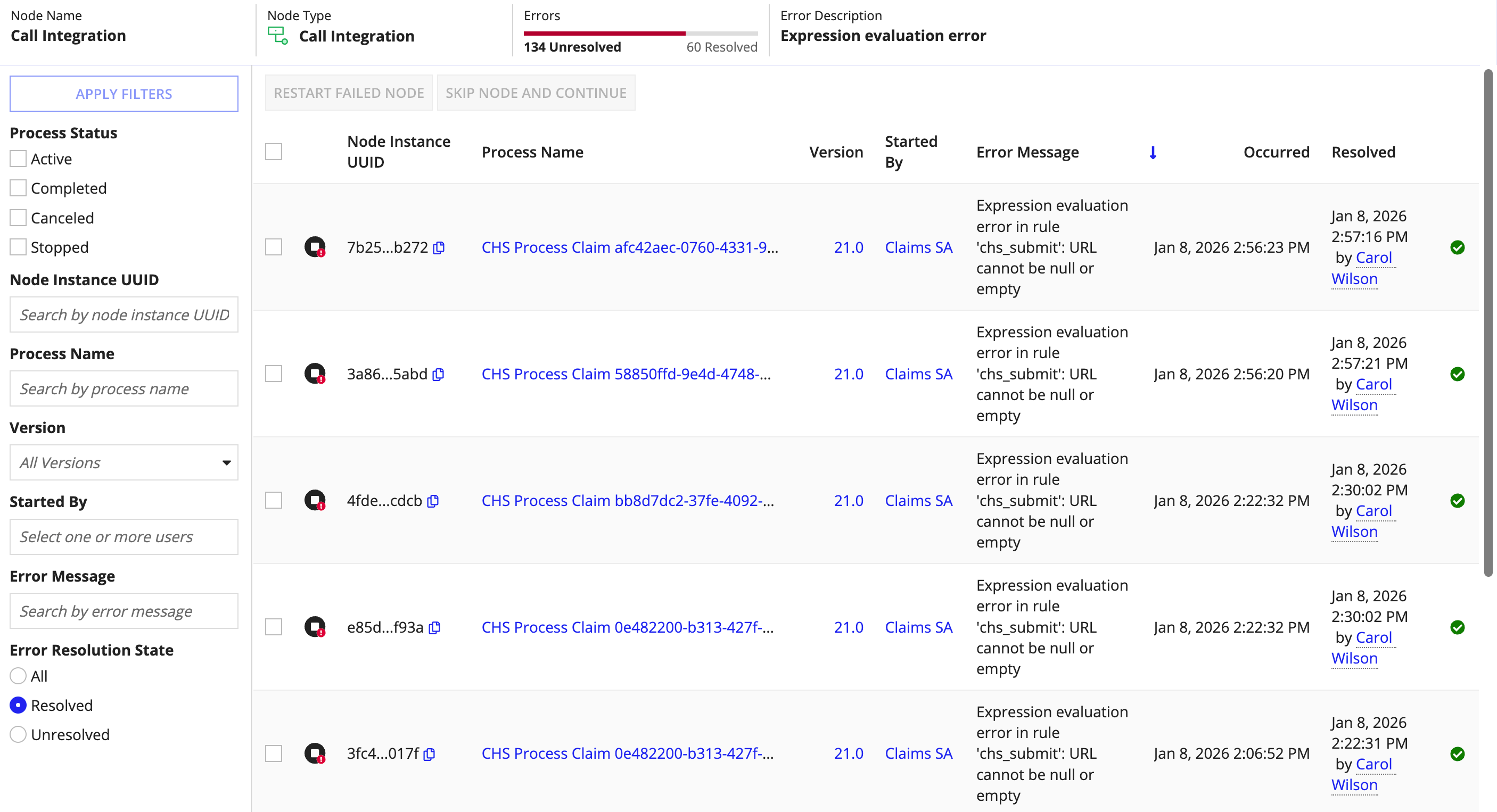The image size is (1497, 812).
Task: Click the 60 Resolved count text
Action: [722, 47]
